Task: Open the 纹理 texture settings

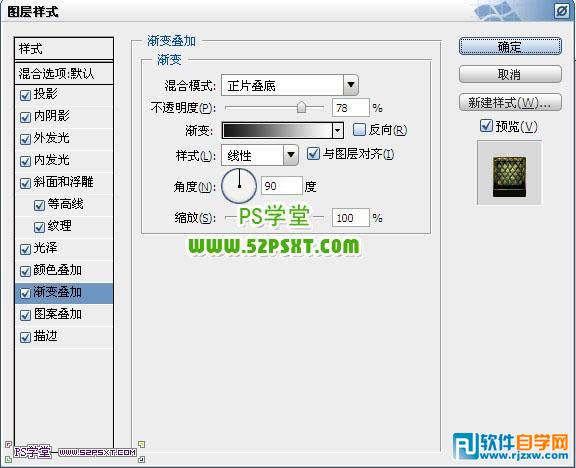Action: [60, 226]
